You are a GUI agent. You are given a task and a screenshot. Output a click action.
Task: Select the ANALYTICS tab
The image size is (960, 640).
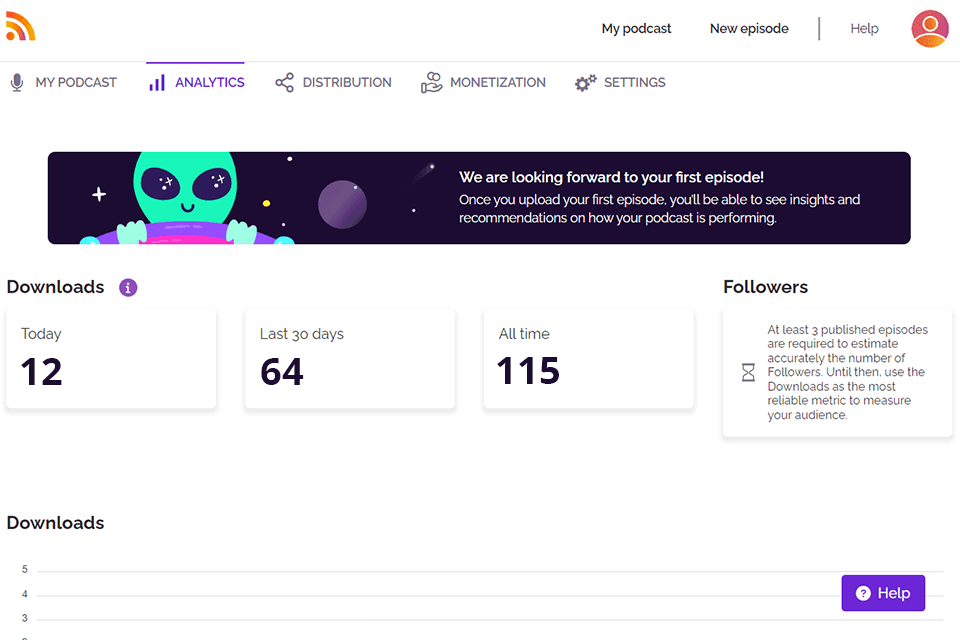pos(197,83)
